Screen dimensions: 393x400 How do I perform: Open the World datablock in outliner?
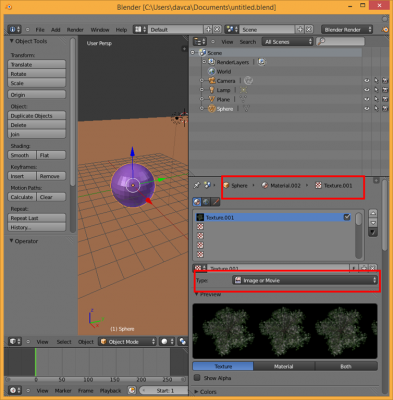[x=219, y=71]
